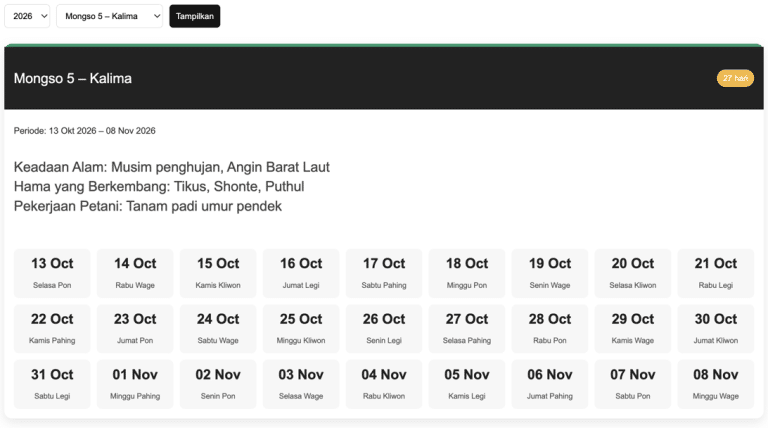Image resolution: width=768 pixels, height=428 pixels.
Task: Click the 27 hari badge
Action: pyautogui.click(x=735, y=78)
